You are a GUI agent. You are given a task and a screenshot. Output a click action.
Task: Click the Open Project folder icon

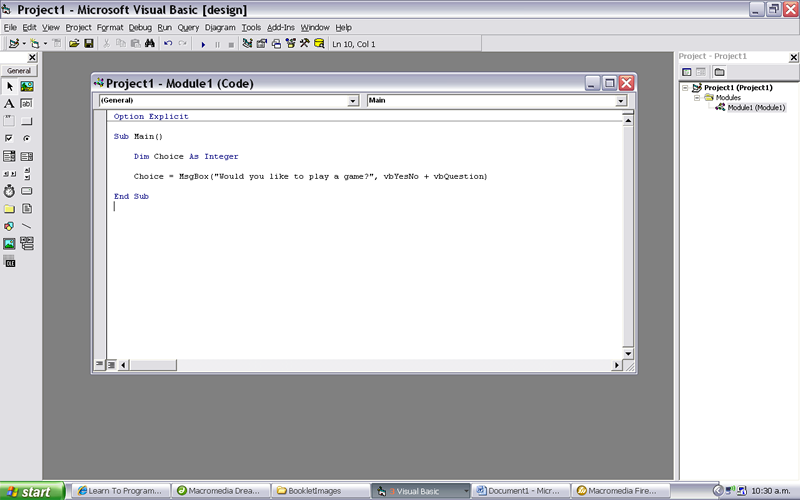coord(74,44)
